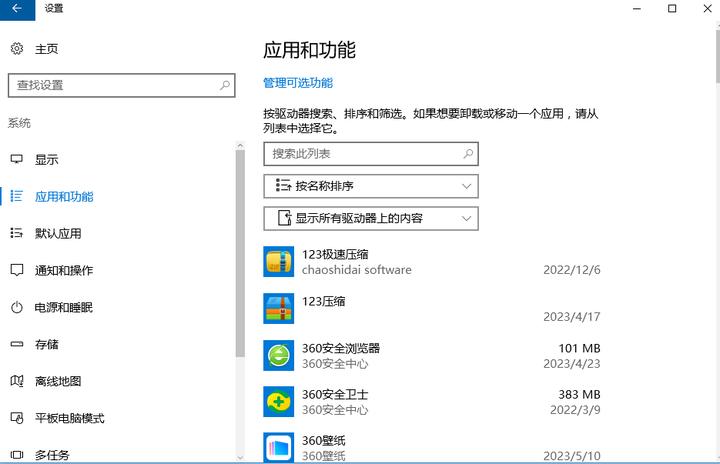Image resolution: width=720 pixels, height=464 pixels.
Task: Select the 360壁纸 app name
Action: click(323, 441)
